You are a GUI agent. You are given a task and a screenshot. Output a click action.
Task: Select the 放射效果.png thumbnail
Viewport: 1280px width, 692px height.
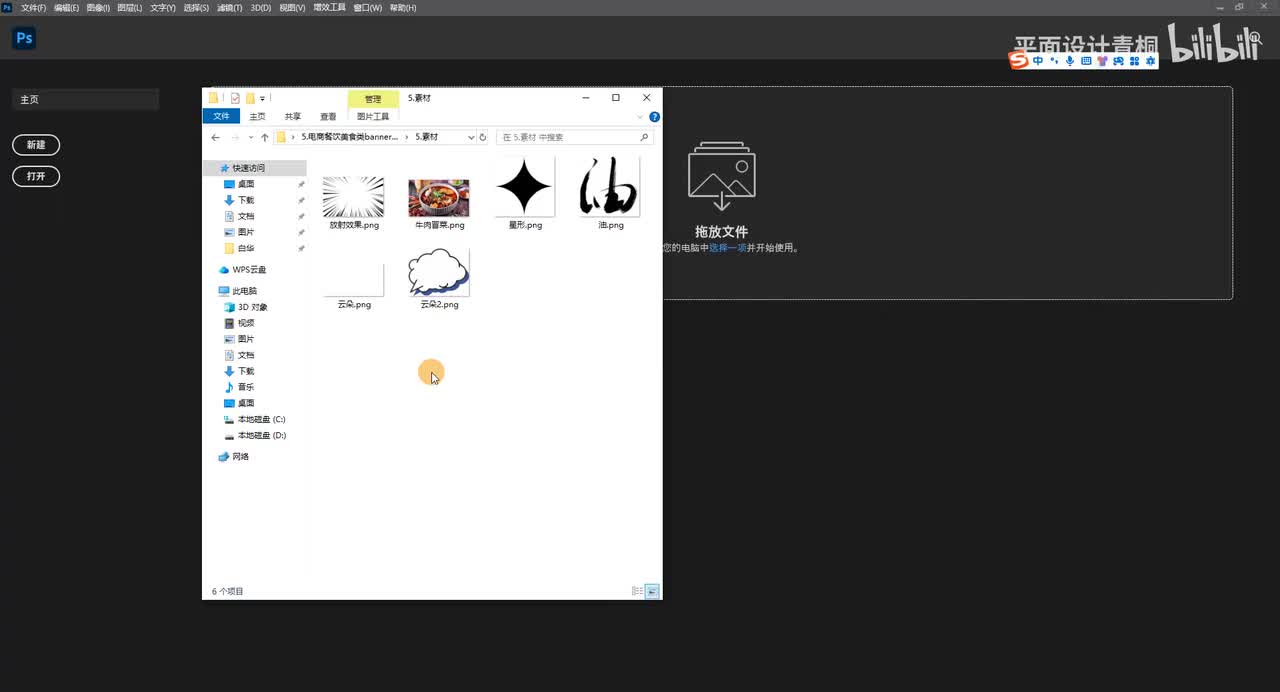click(x=354, y=197)
